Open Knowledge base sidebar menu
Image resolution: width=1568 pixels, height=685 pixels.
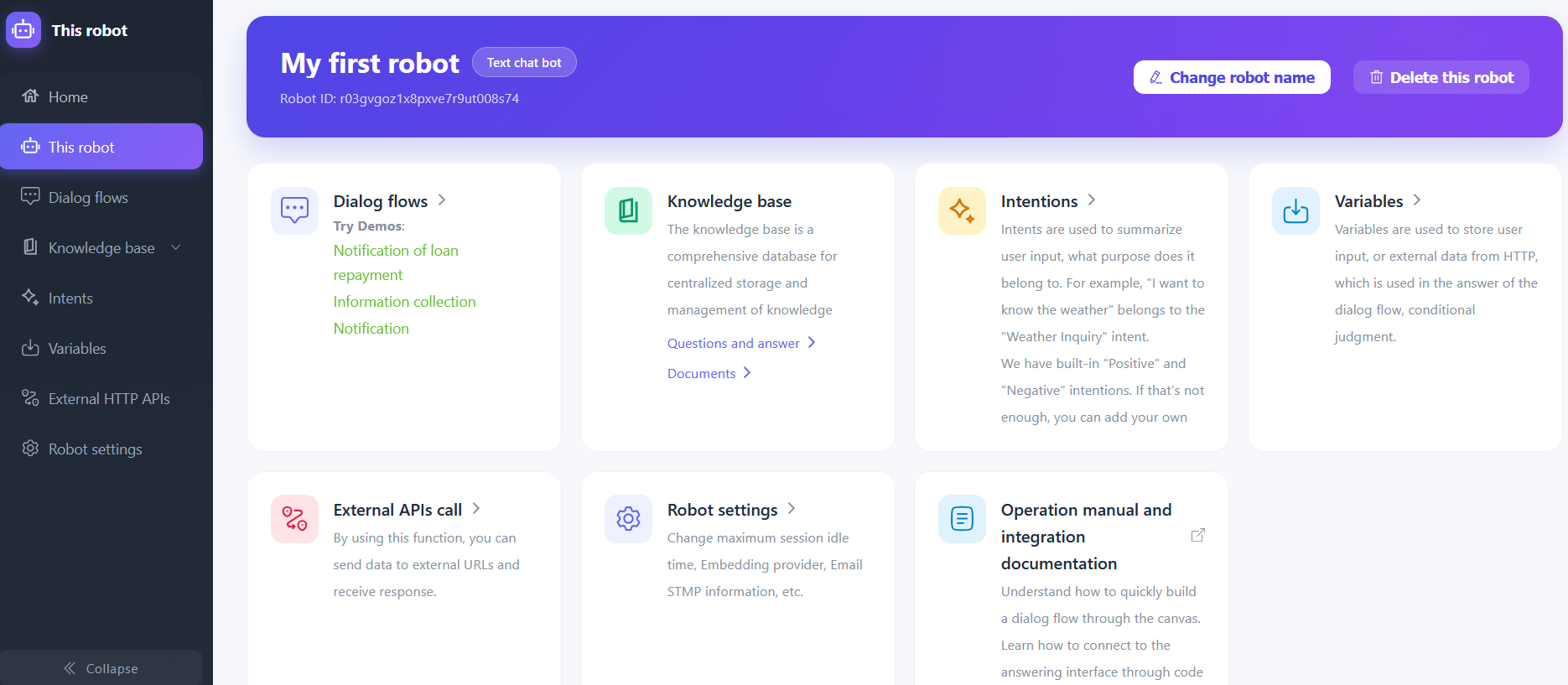tap(101, 247)
